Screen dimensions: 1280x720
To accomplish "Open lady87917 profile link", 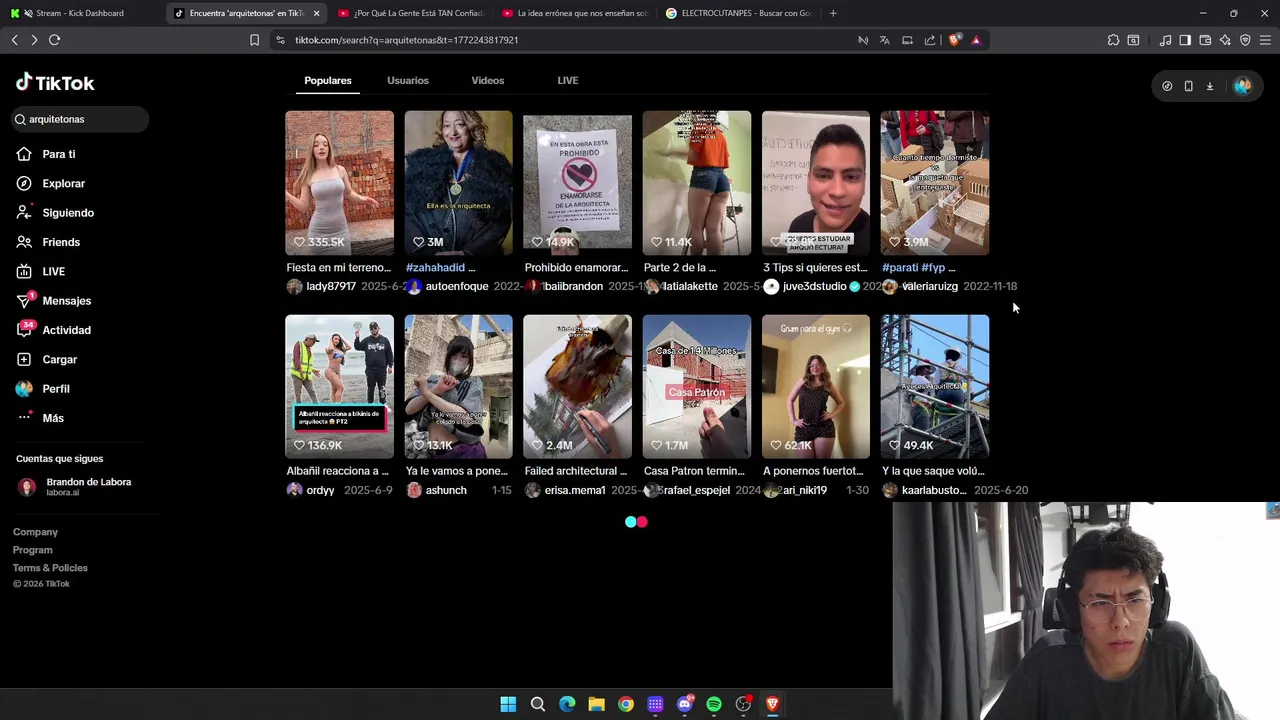I will tap(331, 286).
